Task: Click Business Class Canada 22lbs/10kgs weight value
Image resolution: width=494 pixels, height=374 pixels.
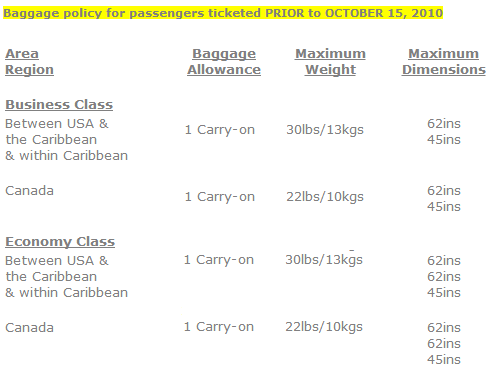Action: 325,197
